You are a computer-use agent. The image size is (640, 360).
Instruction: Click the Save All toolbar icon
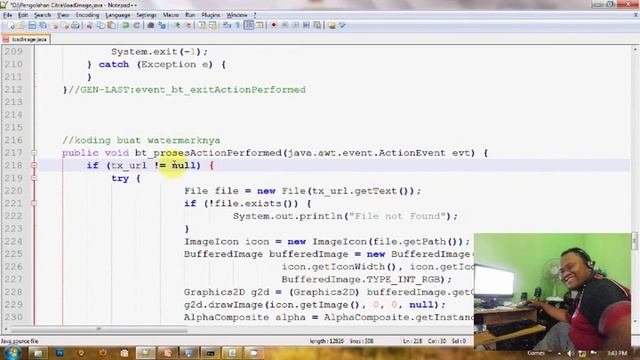43,25
